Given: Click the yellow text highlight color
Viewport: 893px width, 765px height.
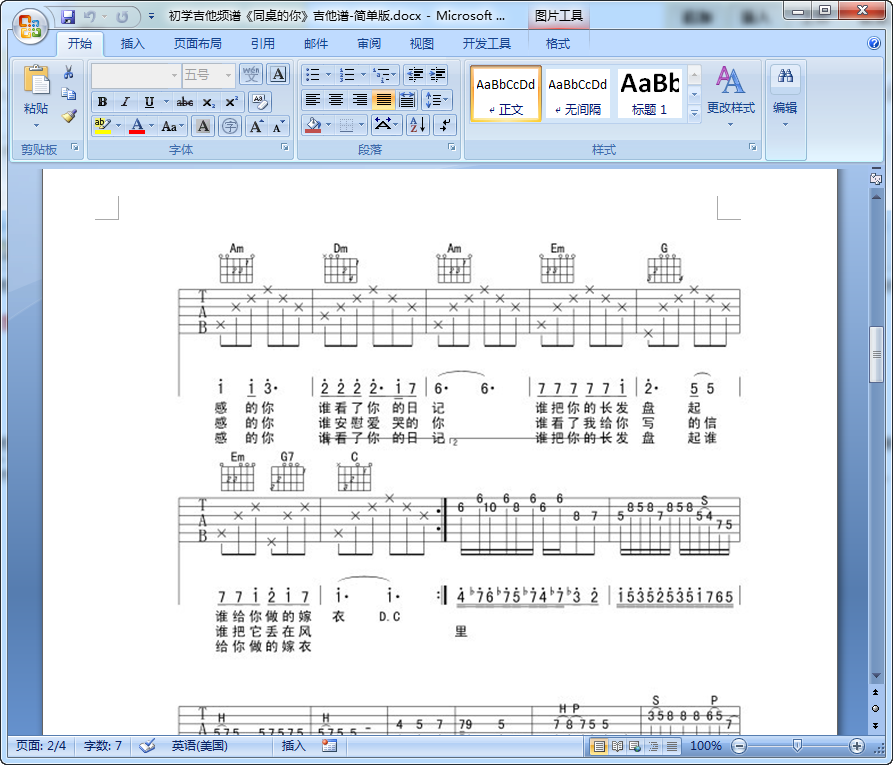Looking at the screenshot, I should [x=103, y=126].
